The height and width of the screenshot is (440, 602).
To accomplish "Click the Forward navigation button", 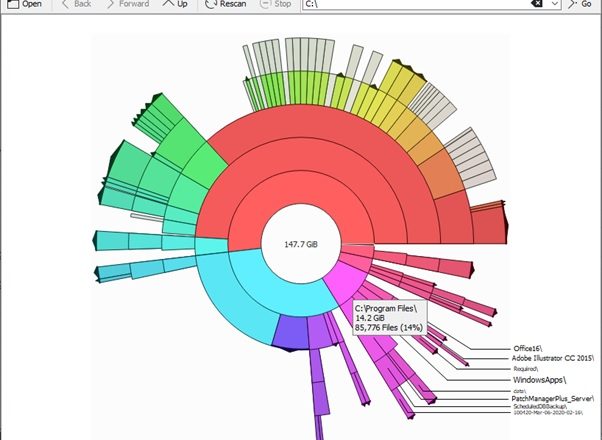I will 127,4.
